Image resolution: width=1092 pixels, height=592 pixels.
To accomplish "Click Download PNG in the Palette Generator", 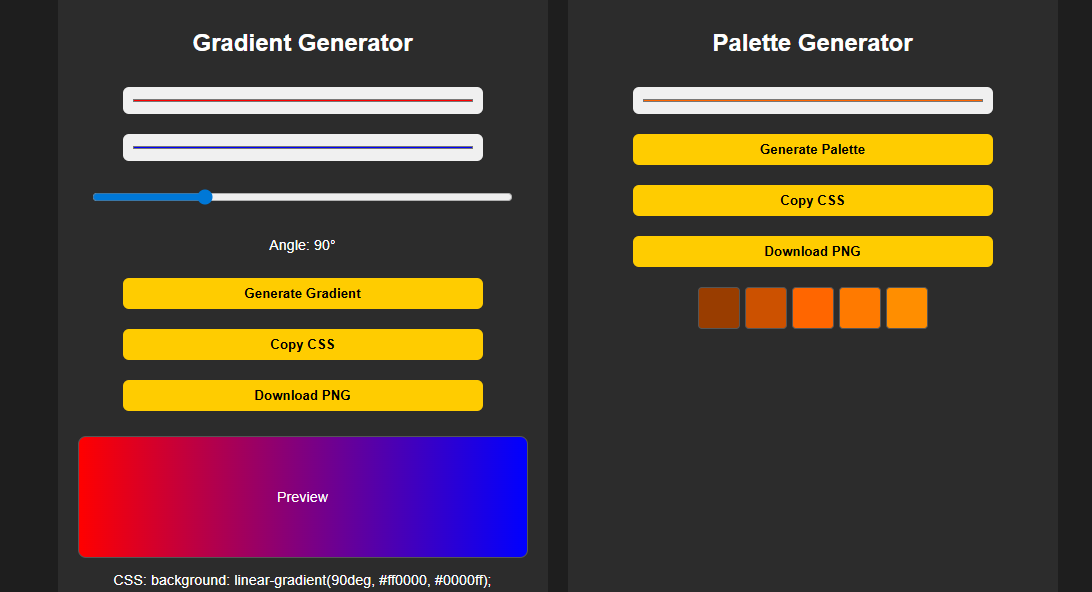I will 812,251.
